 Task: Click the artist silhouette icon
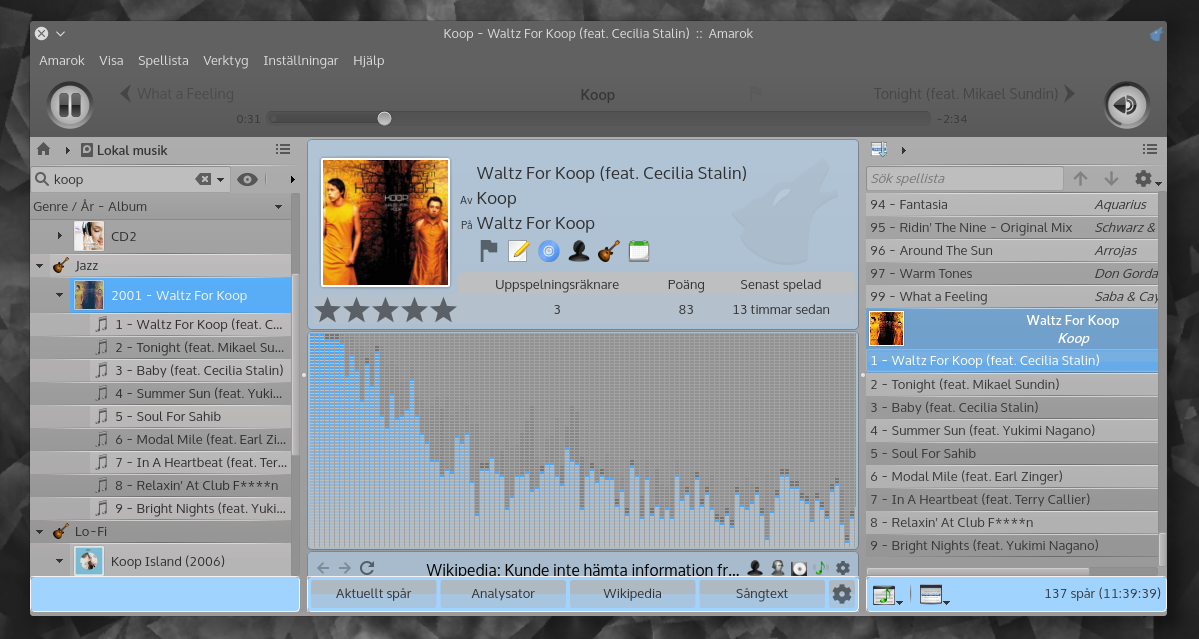pos(579,251)
